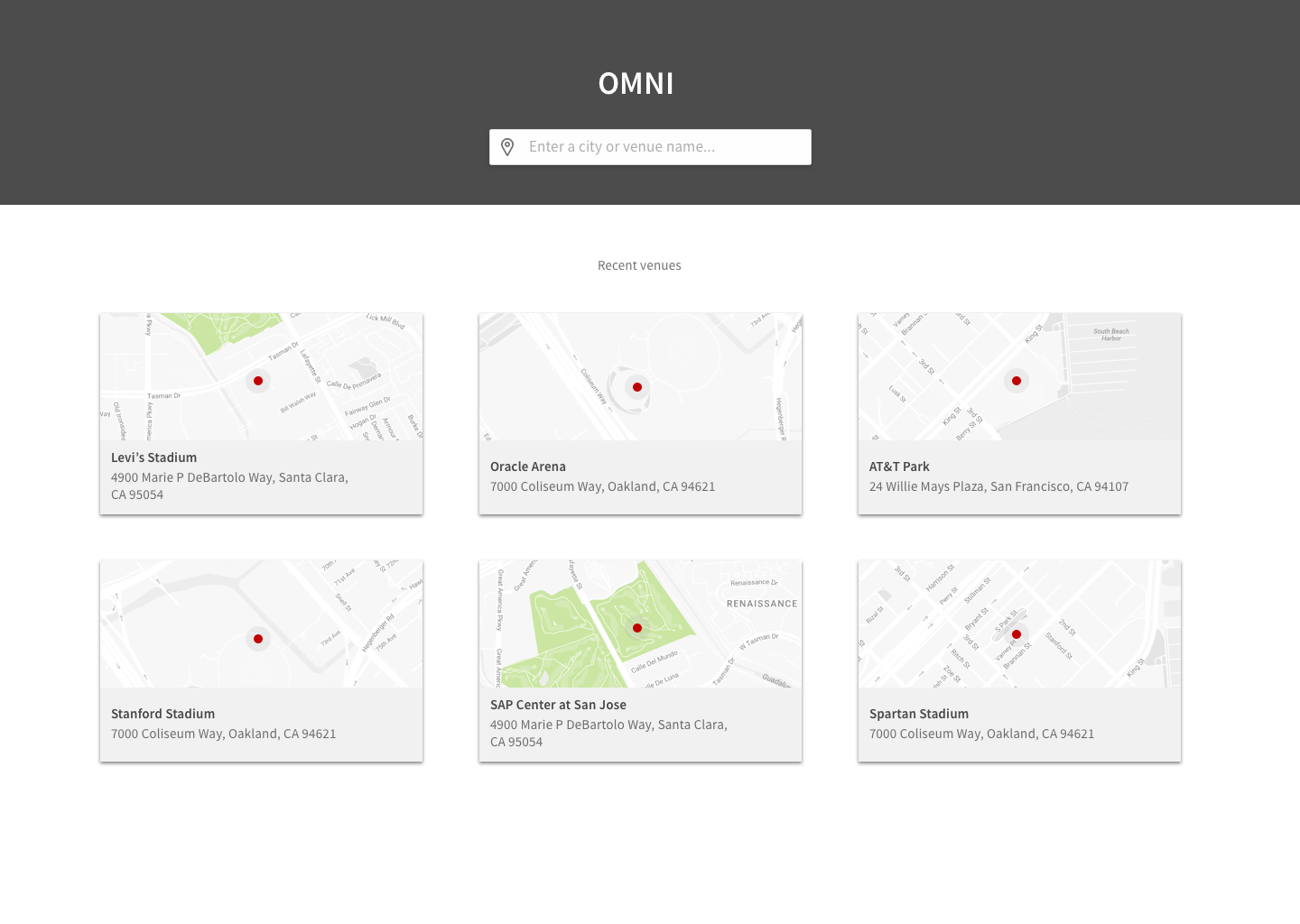Click the red marker on Stanford Stadium map
The image size is (1300, 924).
(x=258, y=639)
